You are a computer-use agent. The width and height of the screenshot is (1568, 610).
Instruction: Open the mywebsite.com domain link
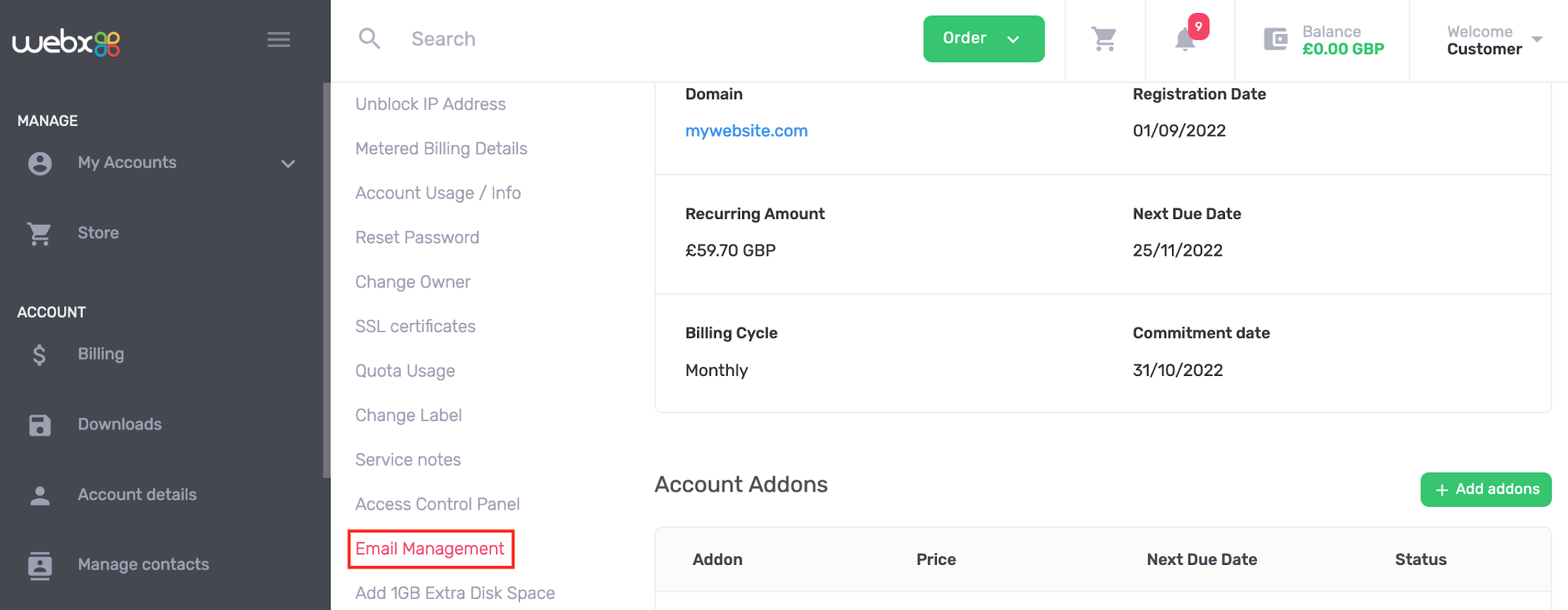click(746, 131)
